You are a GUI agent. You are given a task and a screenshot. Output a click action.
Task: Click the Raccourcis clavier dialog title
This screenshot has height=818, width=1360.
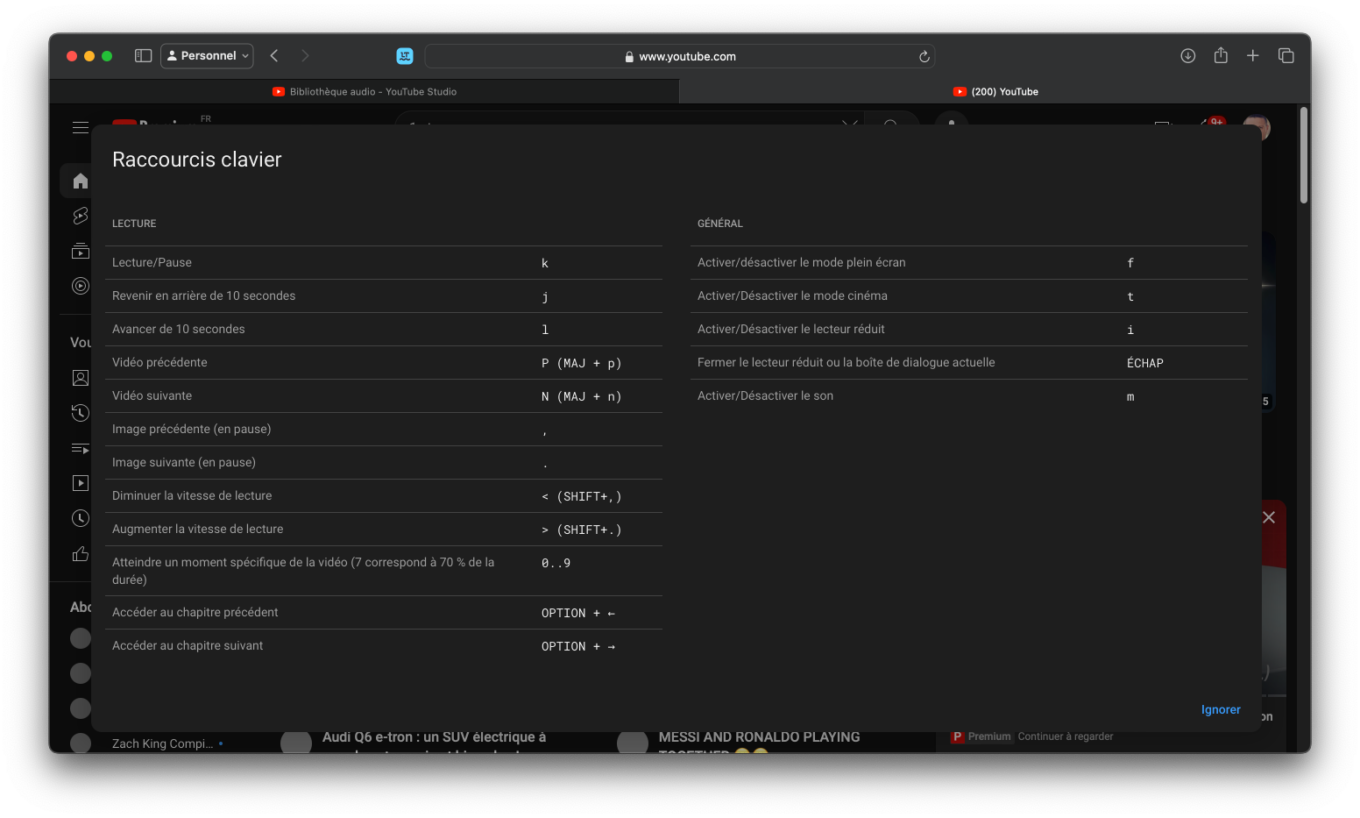pos(197,159)
